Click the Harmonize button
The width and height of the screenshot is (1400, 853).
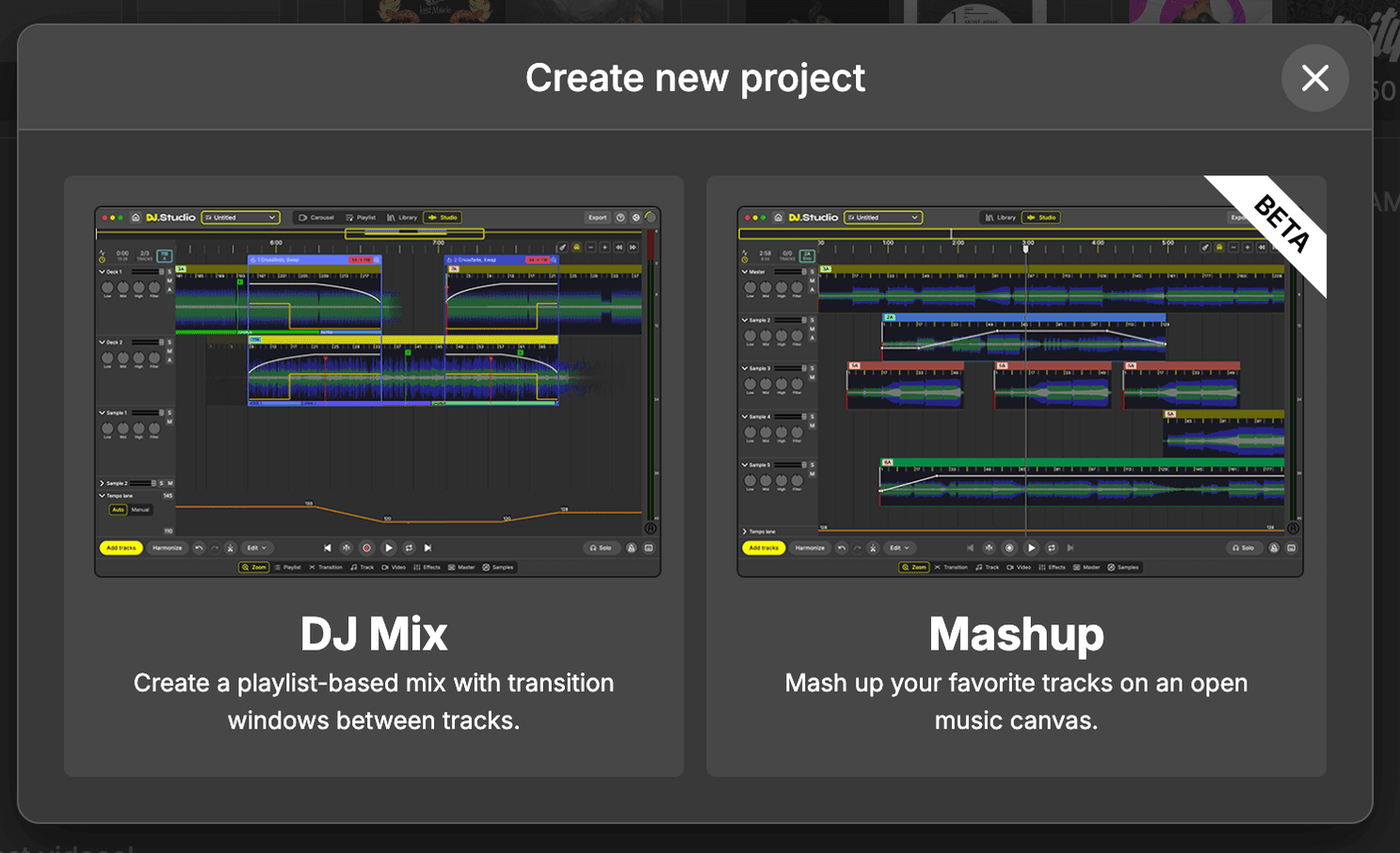coord(169,548)
